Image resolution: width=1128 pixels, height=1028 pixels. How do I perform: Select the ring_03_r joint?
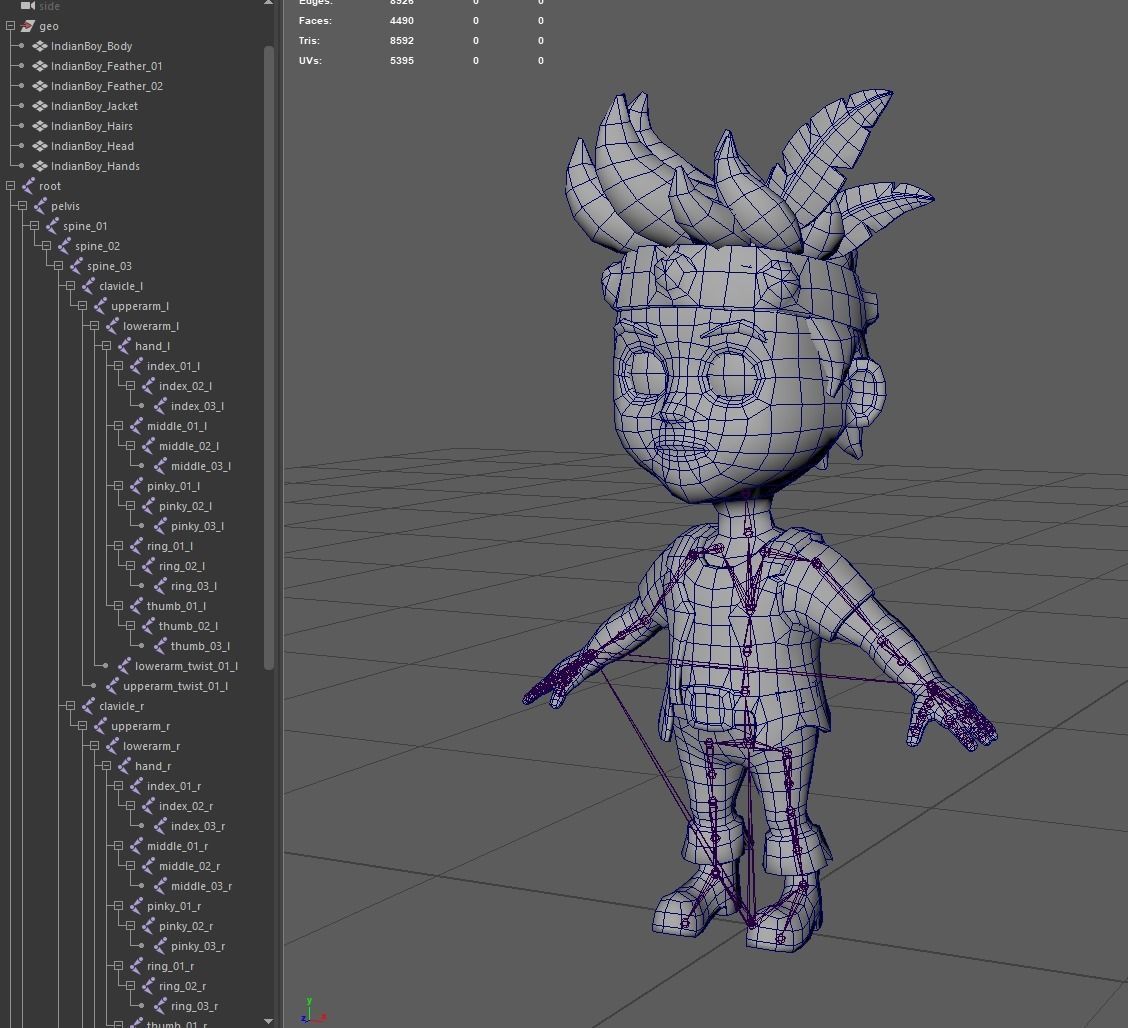[x=194, y=1006]
